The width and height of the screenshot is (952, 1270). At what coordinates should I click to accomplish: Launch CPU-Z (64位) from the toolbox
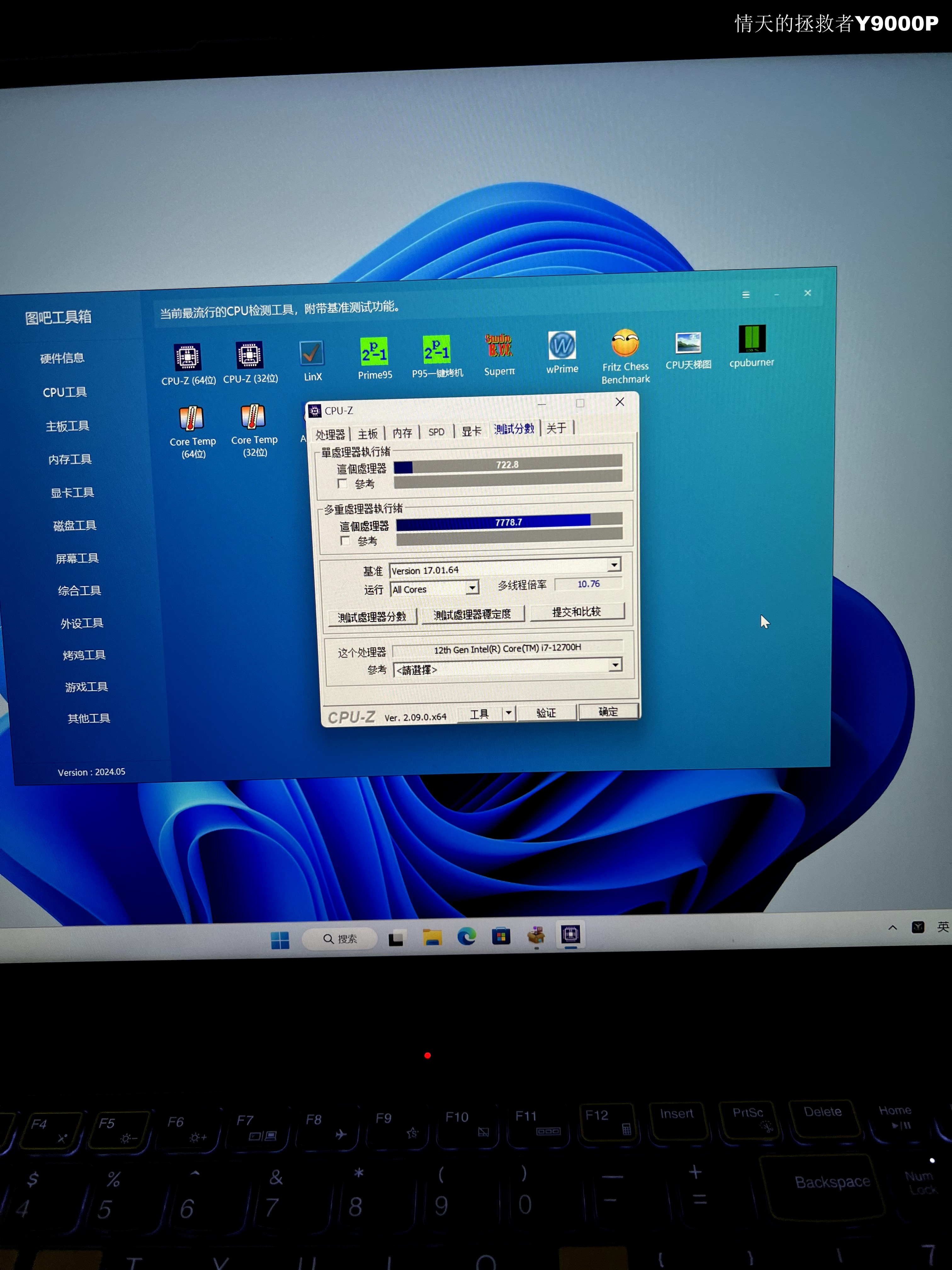click(x=188, y=364)
